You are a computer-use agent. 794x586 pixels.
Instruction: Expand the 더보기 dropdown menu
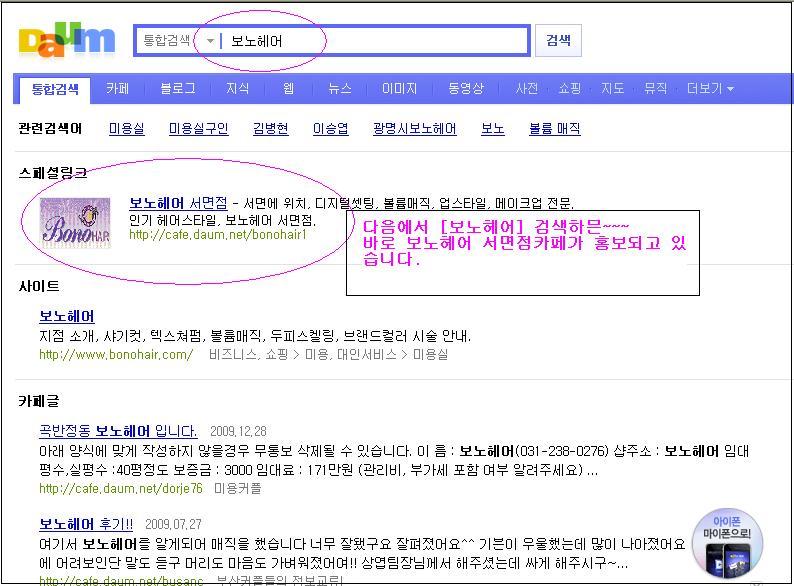710,89
